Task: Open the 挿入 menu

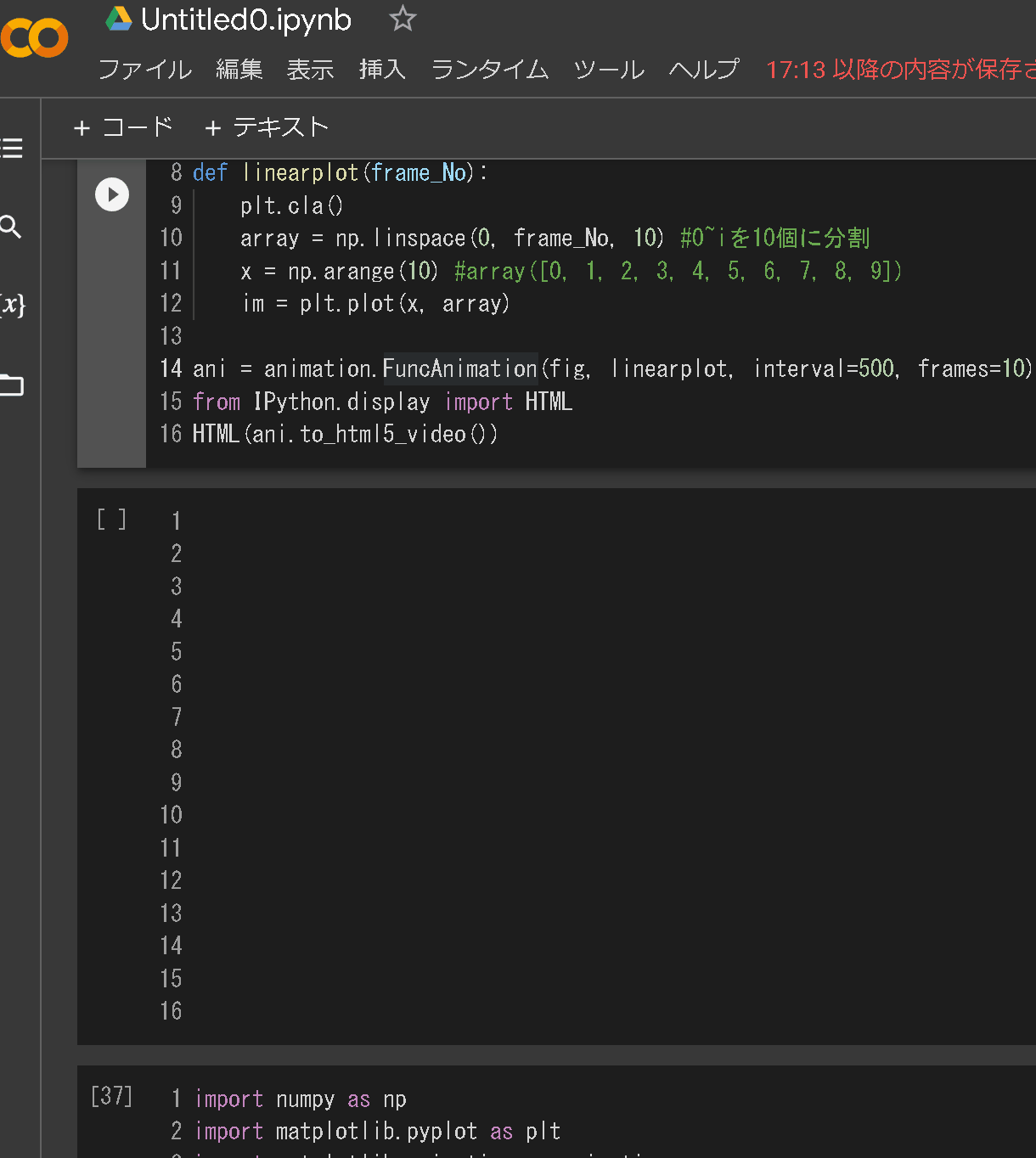Action: pyautogui.click(x=382, y=70)
